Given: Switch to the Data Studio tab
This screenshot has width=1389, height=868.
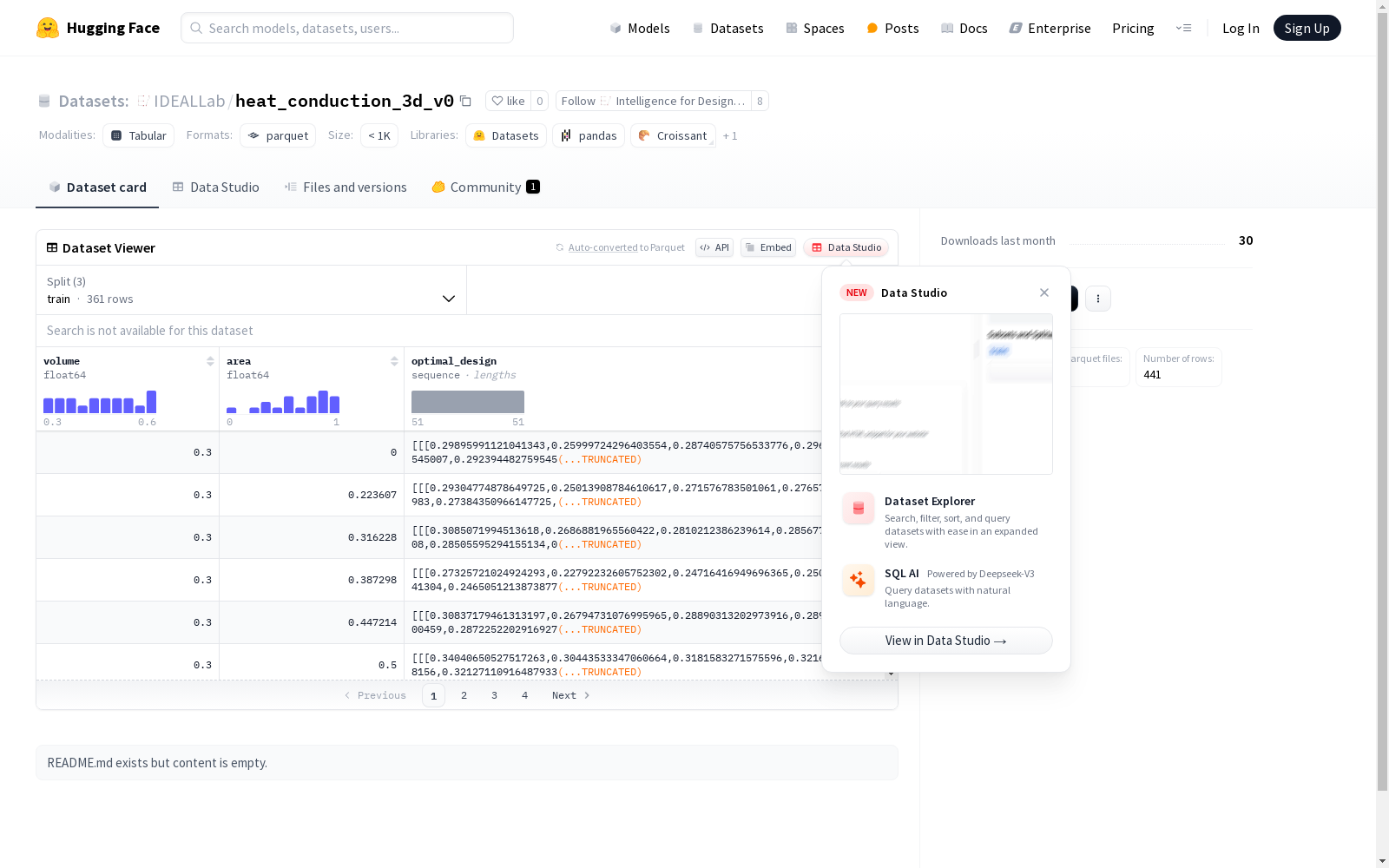Looking at the screenshot, I should point(216,187).
